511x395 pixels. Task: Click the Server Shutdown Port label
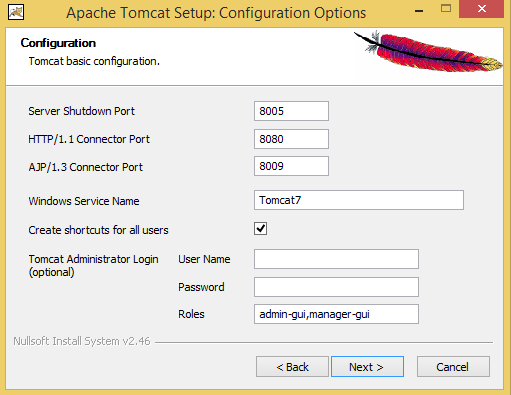(x=82, y=111)
